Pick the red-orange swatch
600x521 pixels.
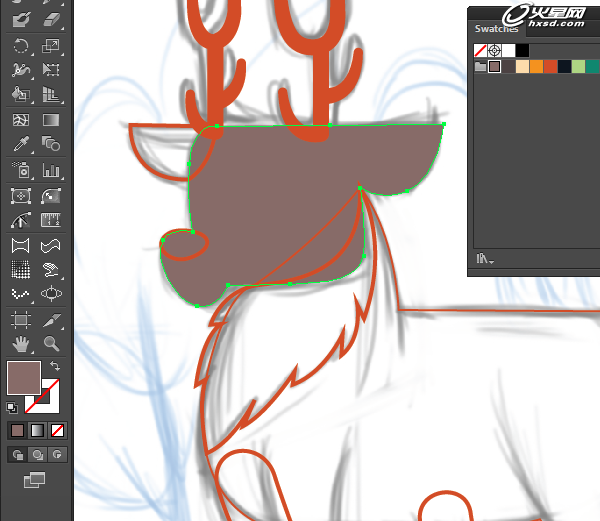click(x=551, y=67)
